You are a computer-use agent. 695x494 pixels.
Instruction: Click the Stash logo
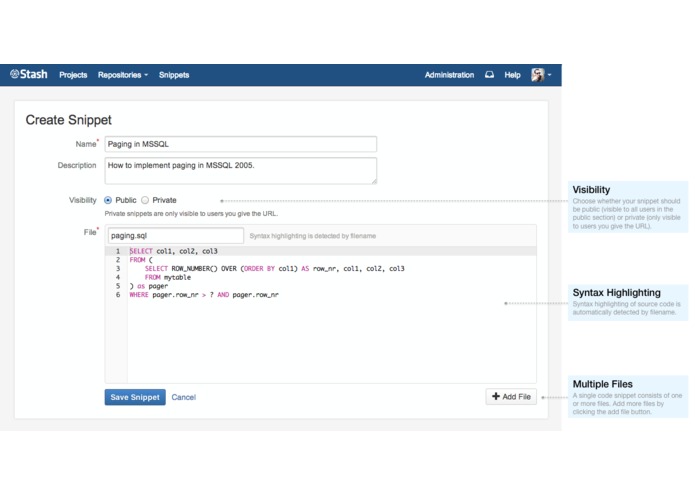pyautogui.click(x=29, y=74)
